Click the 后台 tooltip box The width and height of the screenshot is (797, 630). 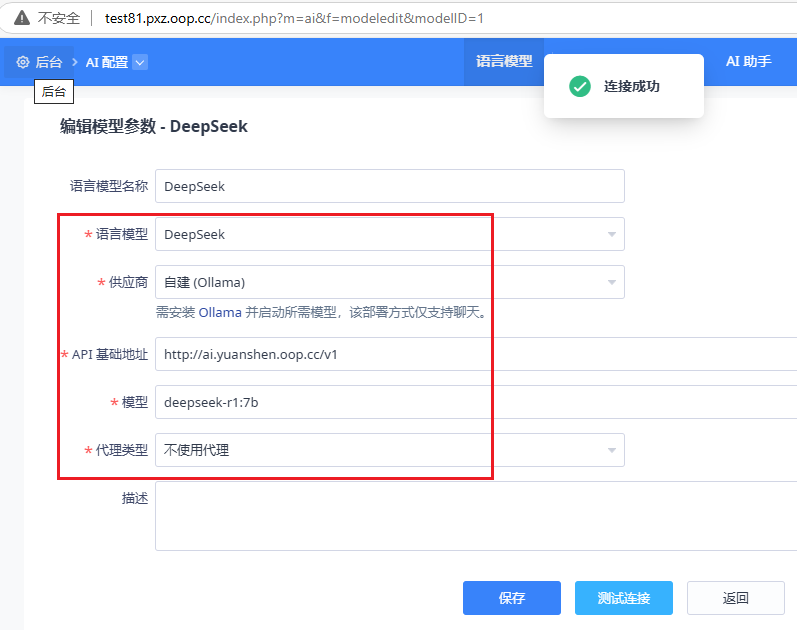(x=54, y=92)
